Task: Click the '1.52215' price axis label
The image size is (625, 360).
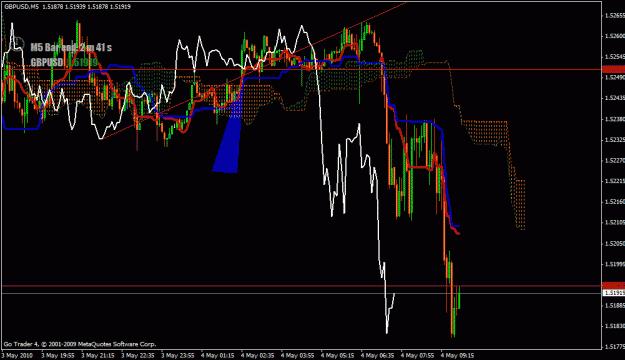Action: click(x=614, y=181)
